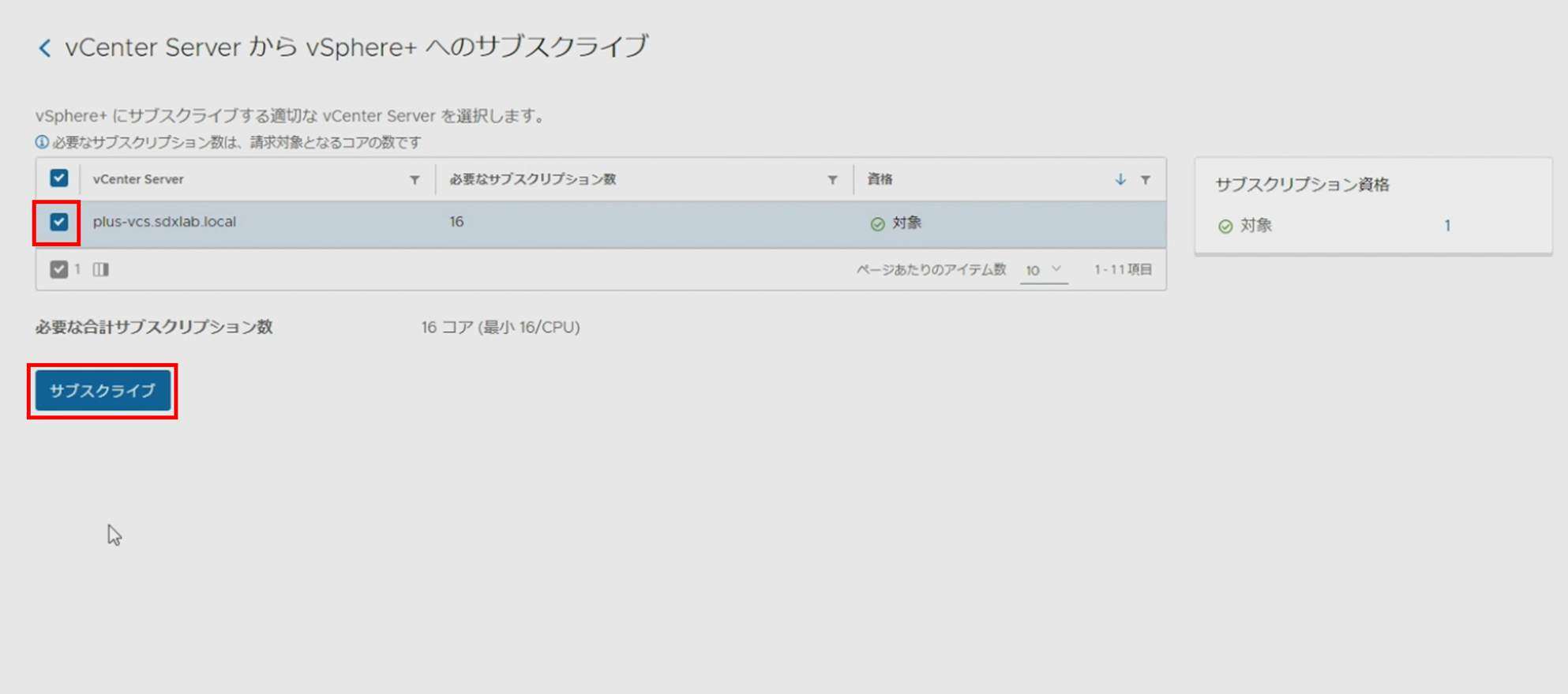
Task: Open the column visibility toggle icon
Action: coord(101,269)
